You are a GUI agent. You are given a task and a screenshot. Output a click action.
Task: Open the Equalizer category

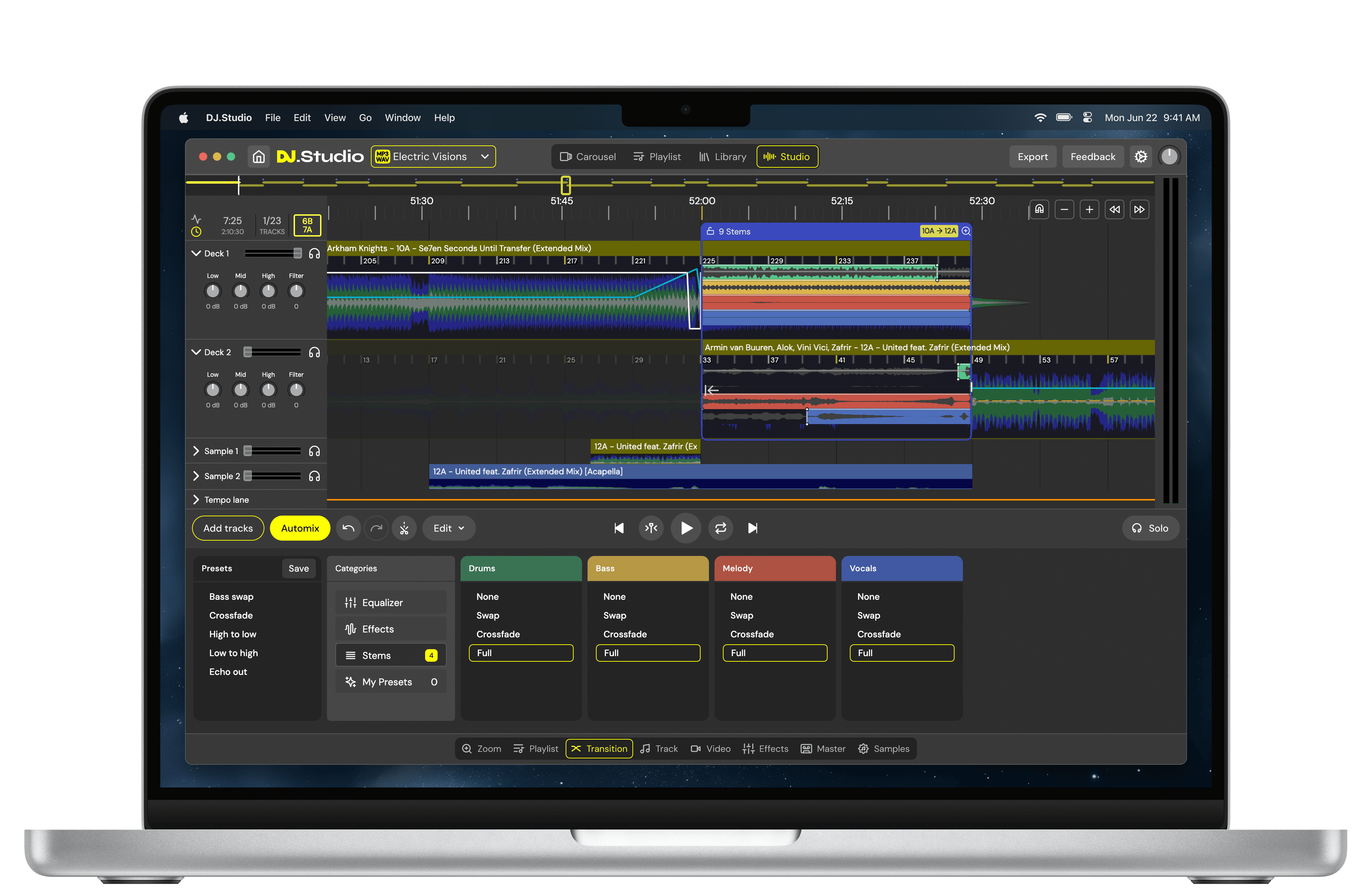point(391,603)
